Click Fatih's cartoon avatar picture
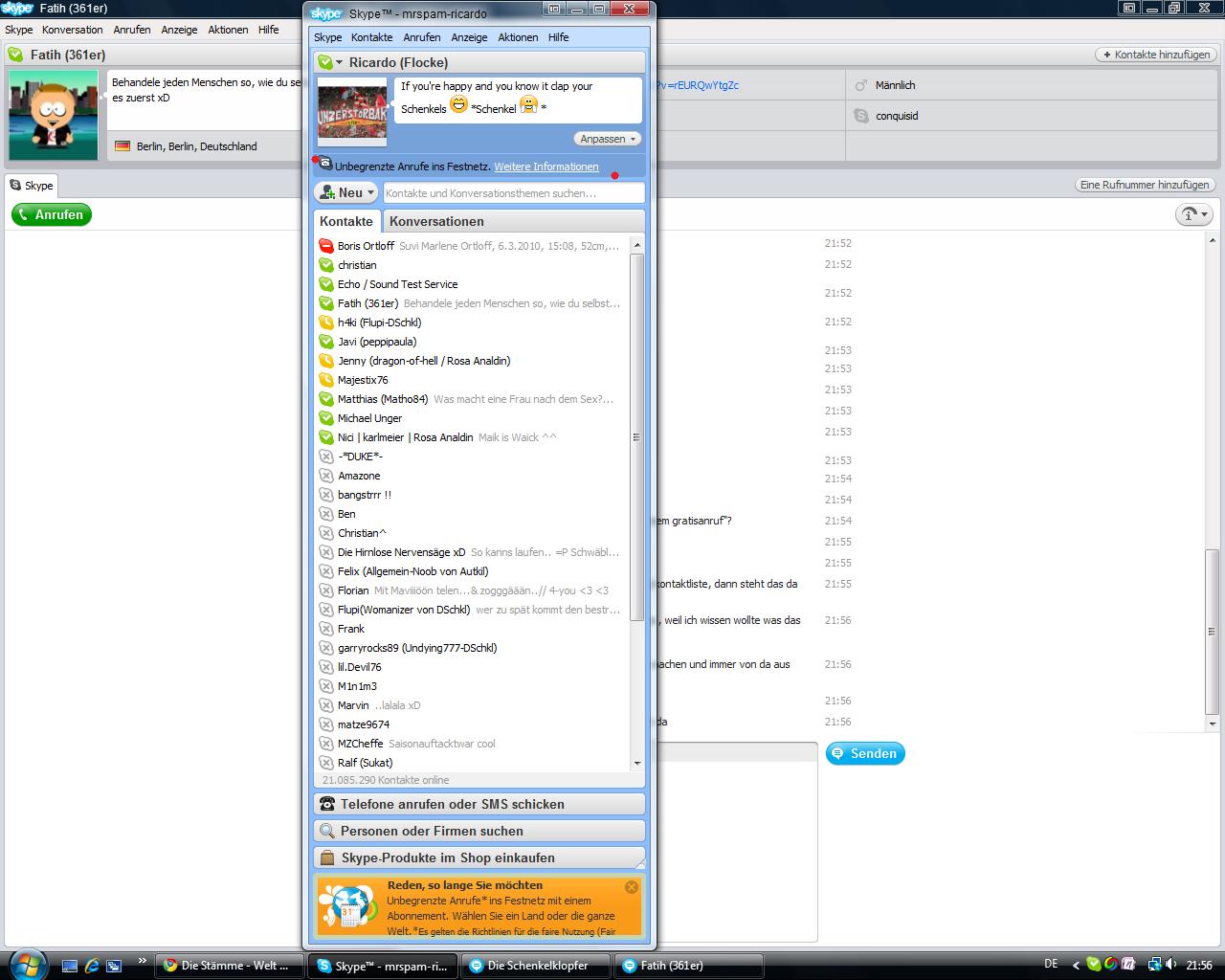 pyautogui.click(x=54, y=115)
